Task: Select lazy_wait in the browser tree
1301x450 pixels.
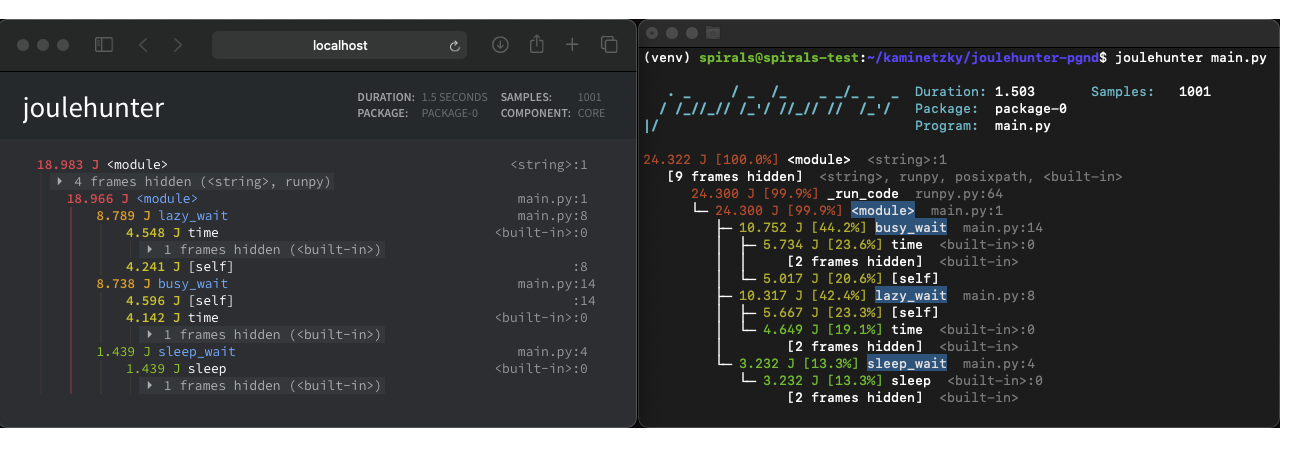Action: click(x=193, y=216)
